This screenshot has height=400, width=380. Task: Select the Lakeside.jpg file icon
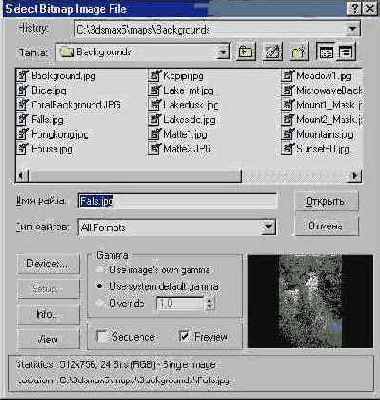[x=154, y=120]
